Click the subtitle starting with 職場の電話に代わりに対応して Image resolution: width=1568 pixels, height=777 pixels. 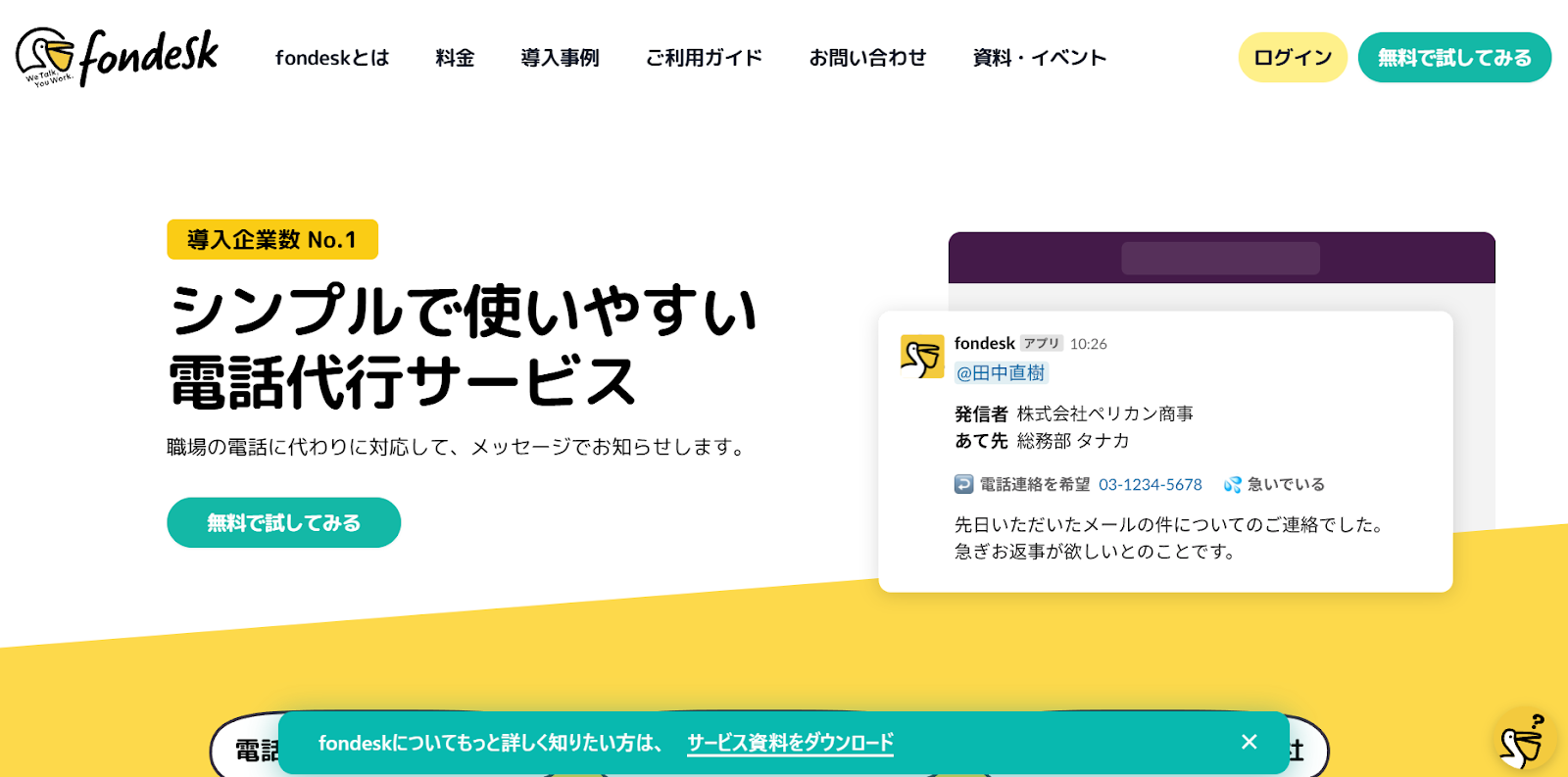coord(460,447)
